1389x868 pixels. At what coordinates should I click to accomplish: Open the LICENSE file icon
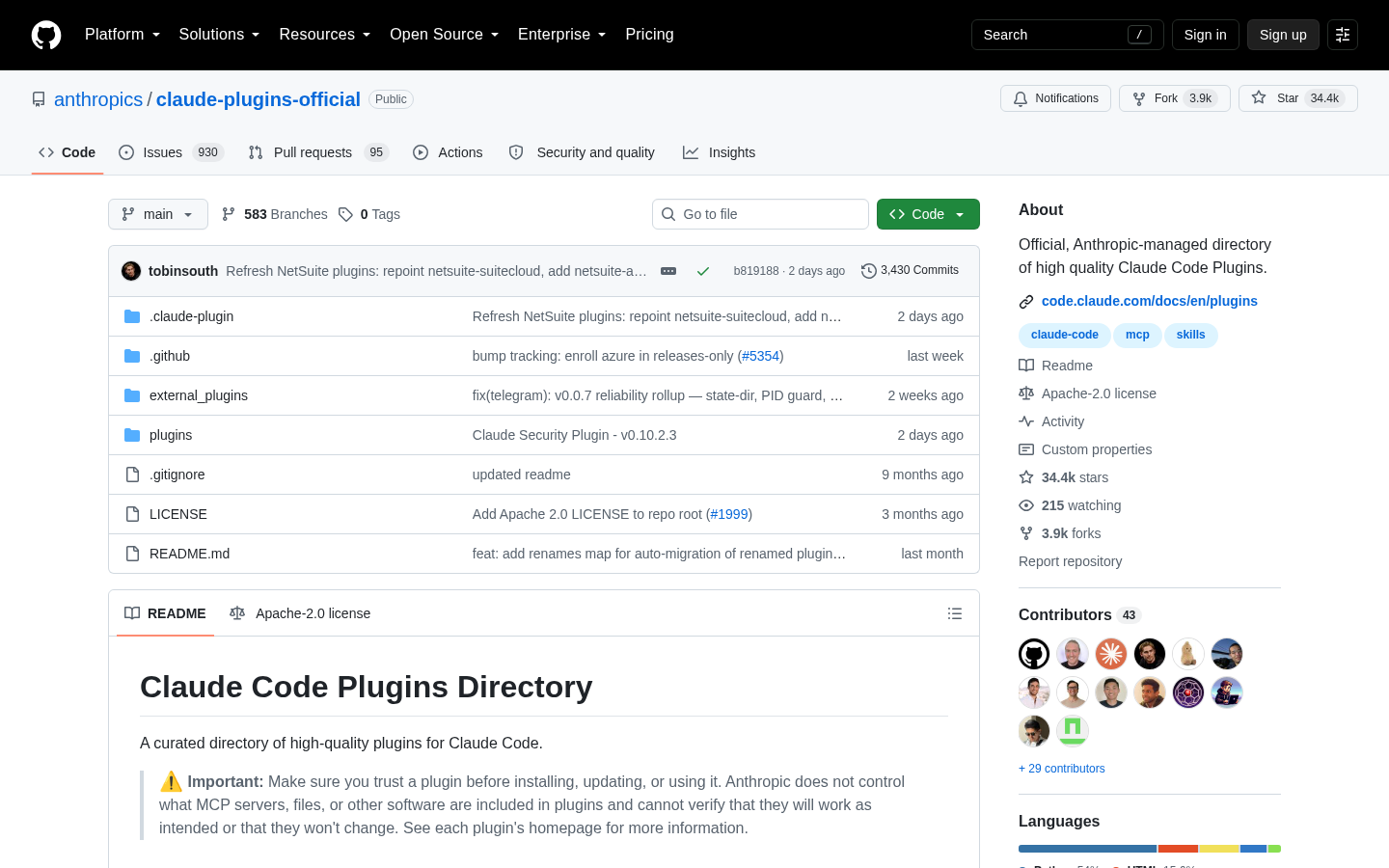[132, 514]
